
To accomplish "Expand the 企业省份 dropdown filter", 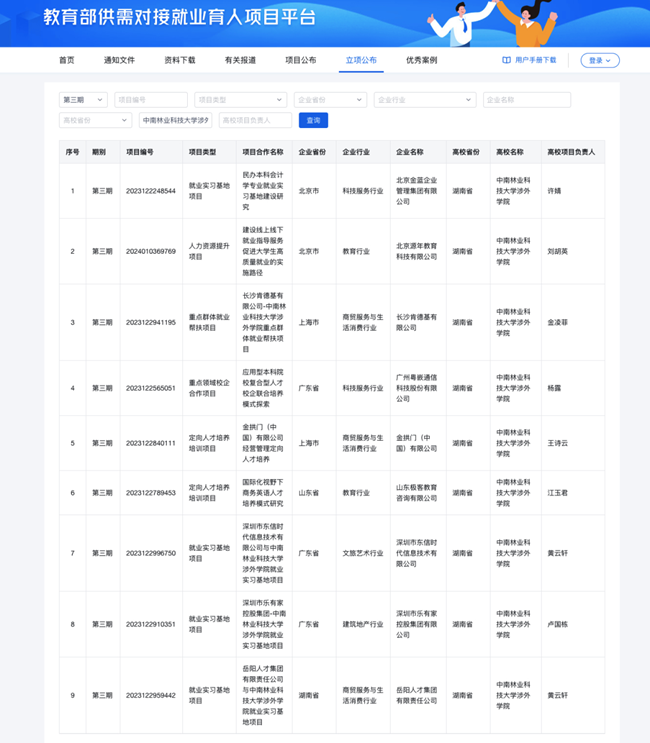I will (330, 100).
